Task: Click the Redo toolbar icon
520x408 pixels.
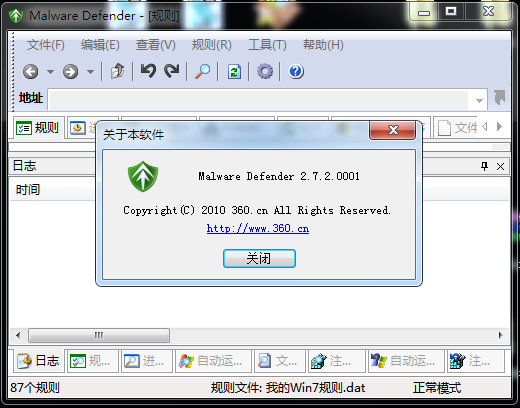Action: [172, 71]
